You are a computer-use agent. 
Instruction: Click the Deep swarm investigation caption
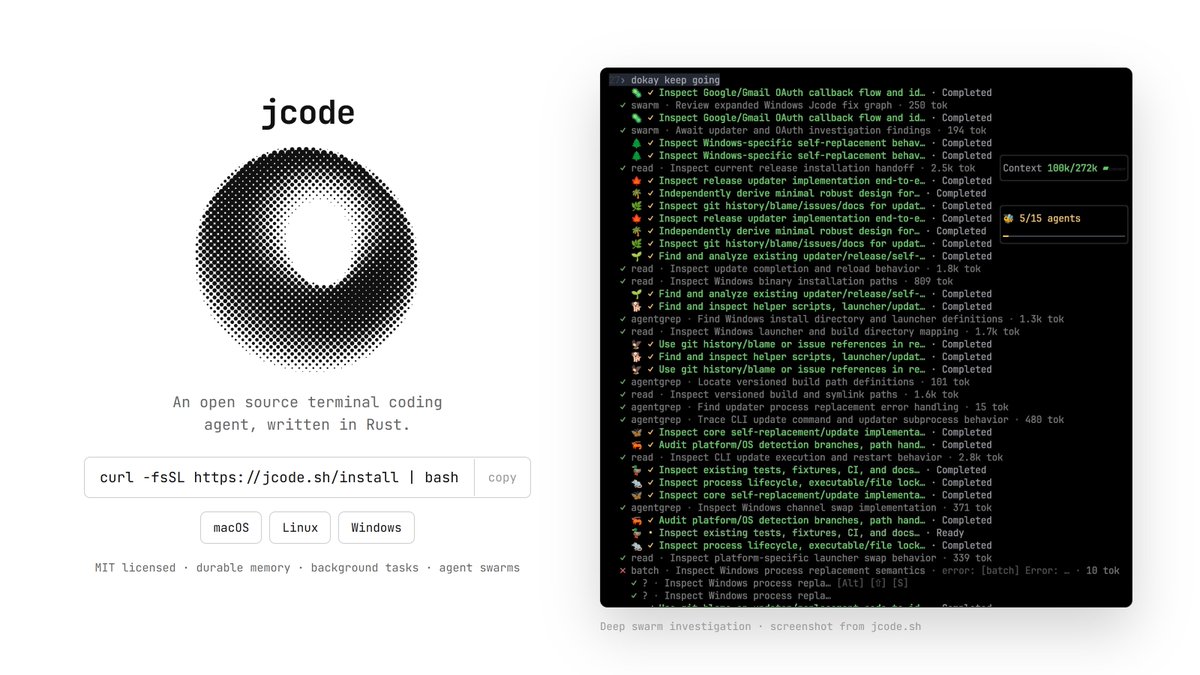click(x=760, y=626)
